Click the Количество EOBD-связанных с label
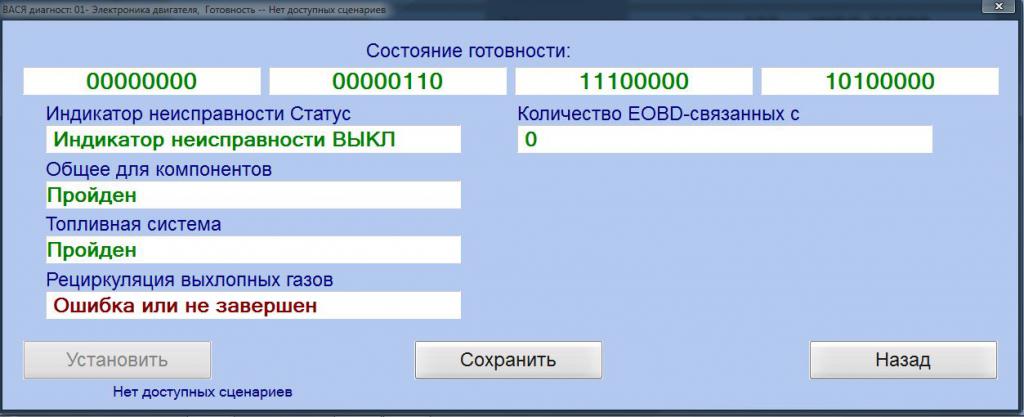The height and width of the screenshot is (417, 1024). pos(658,114)
